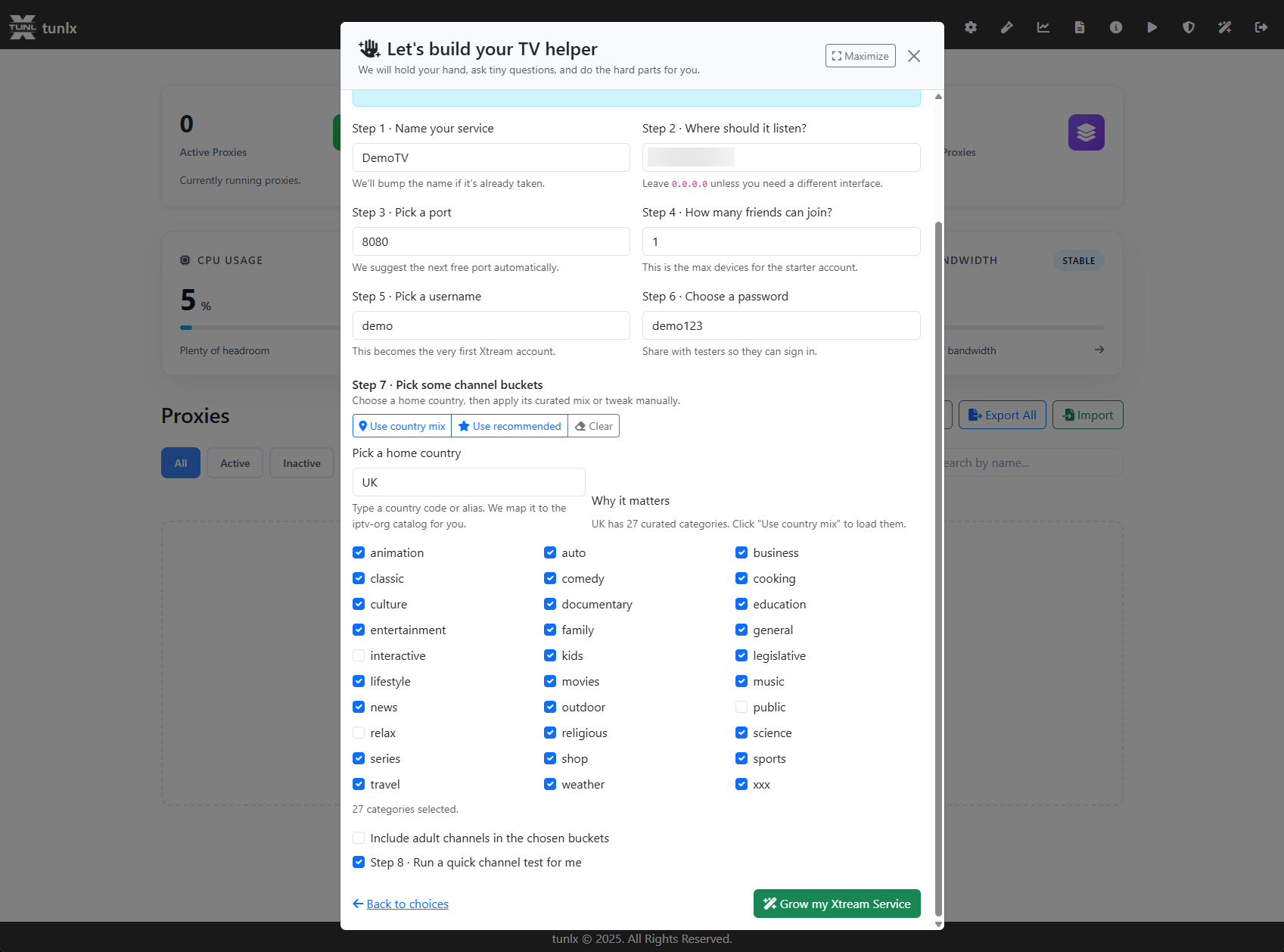Enable the interactive category
Screen dimensions: 1284x952
pos(358,655)
